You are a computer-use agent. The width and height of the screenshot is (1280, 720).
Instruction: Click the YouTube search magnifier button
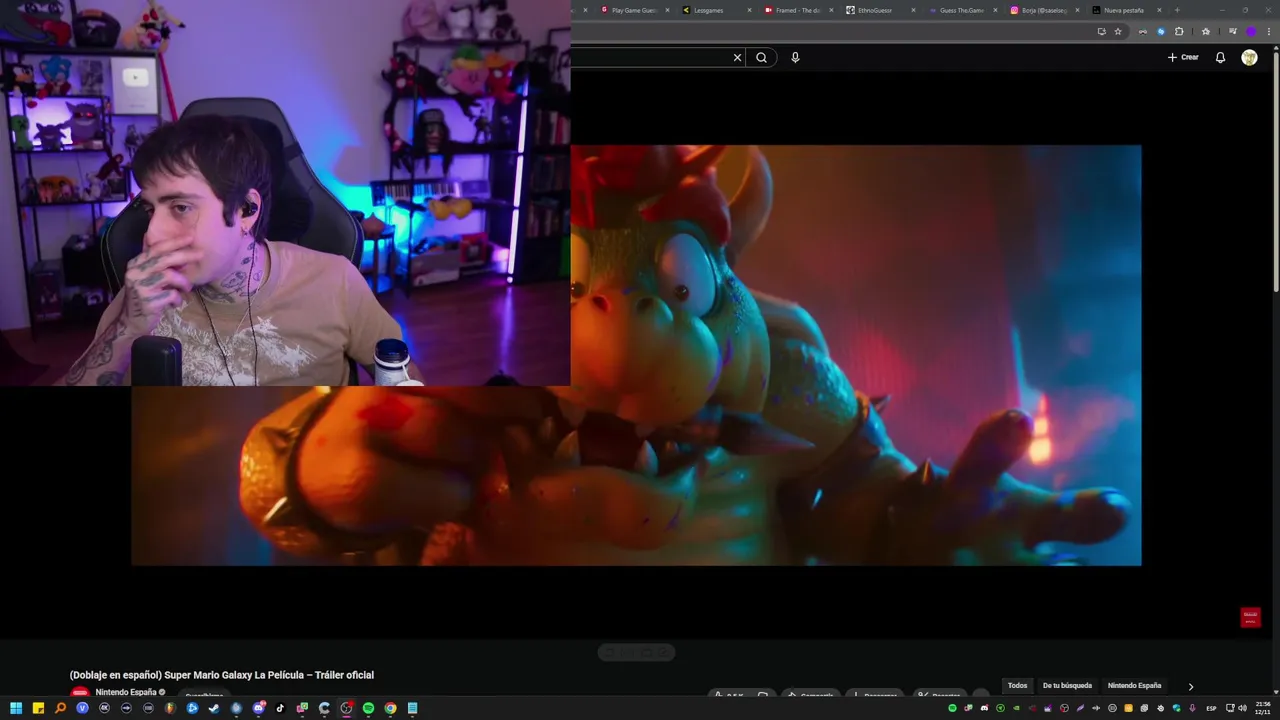click(761, 58)
